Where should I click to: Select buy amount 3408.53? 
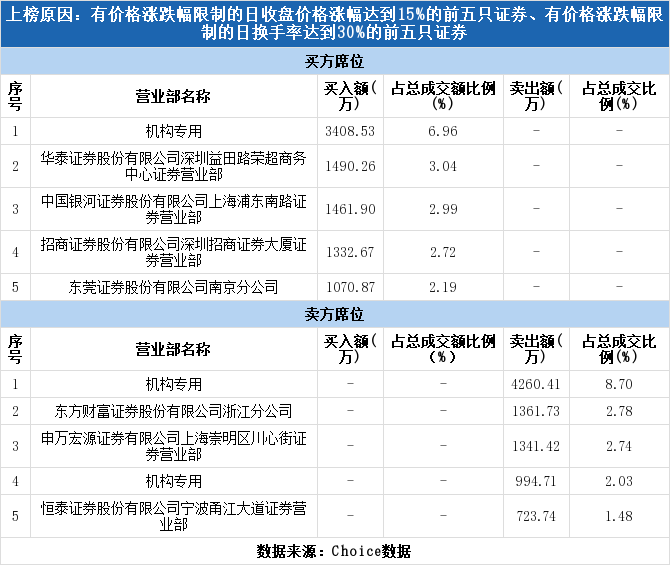click(x=350, y=131)
